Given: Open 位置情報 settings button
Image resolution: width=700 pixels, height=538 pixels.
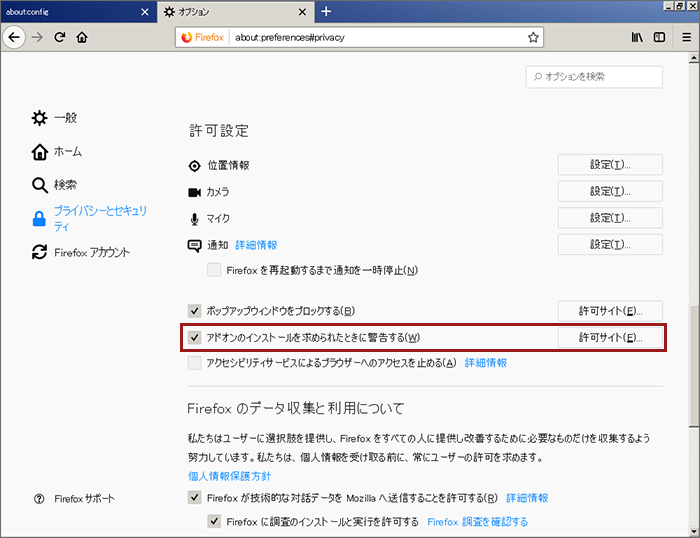Looking at the screenshot, I should point(610,165).
